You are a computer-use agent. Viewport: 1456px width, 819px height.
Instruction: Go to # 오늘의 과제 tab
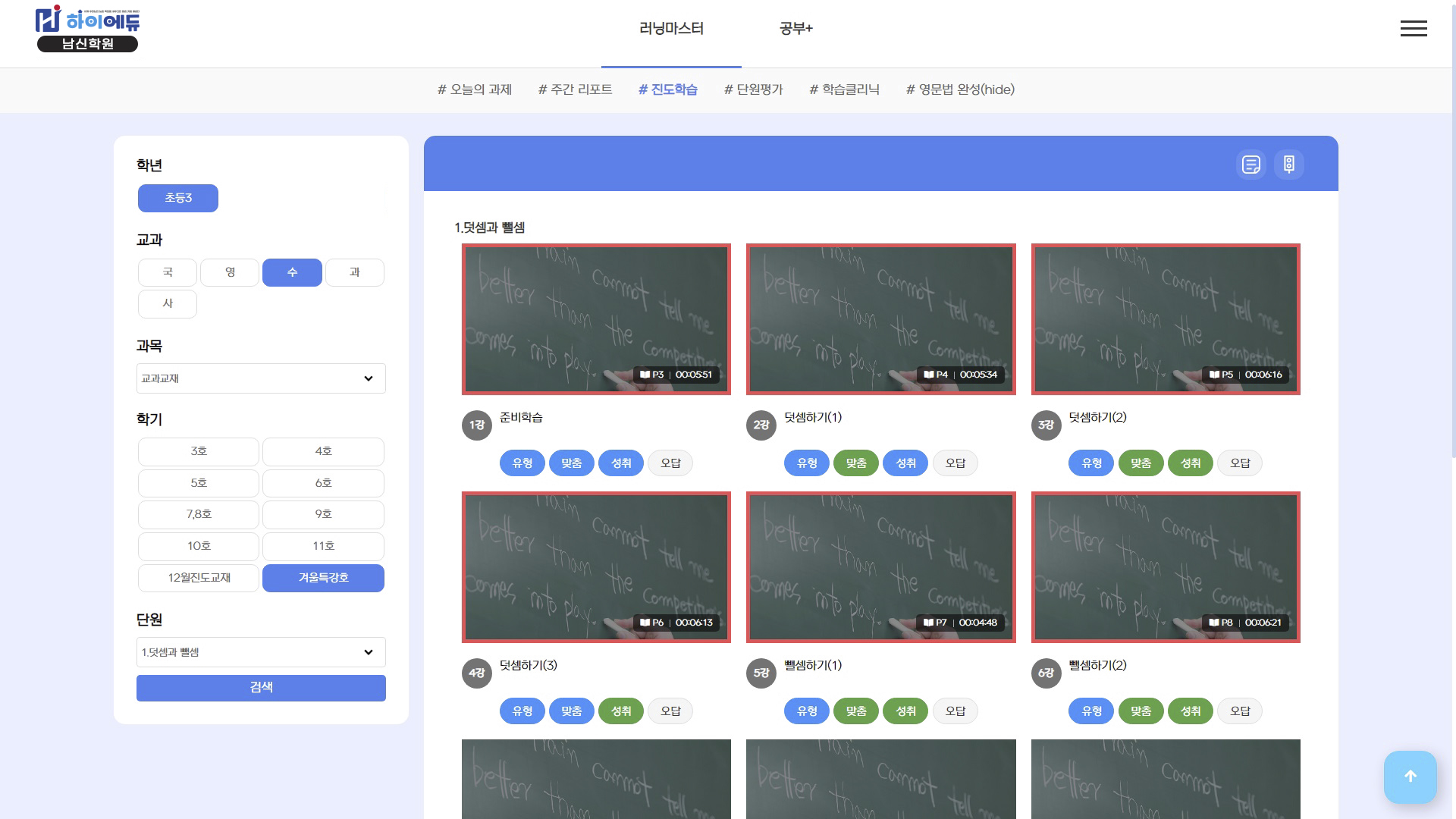pos(475,89)
